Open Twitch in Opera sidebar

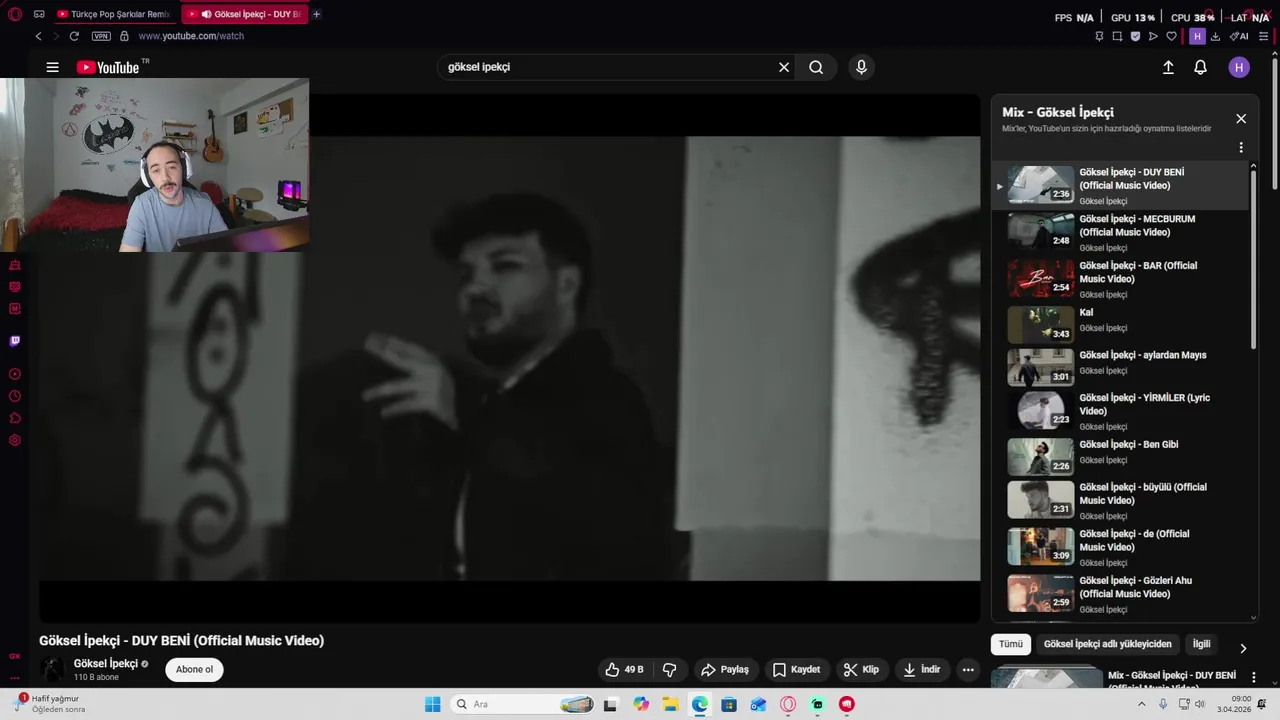(15, 341)
